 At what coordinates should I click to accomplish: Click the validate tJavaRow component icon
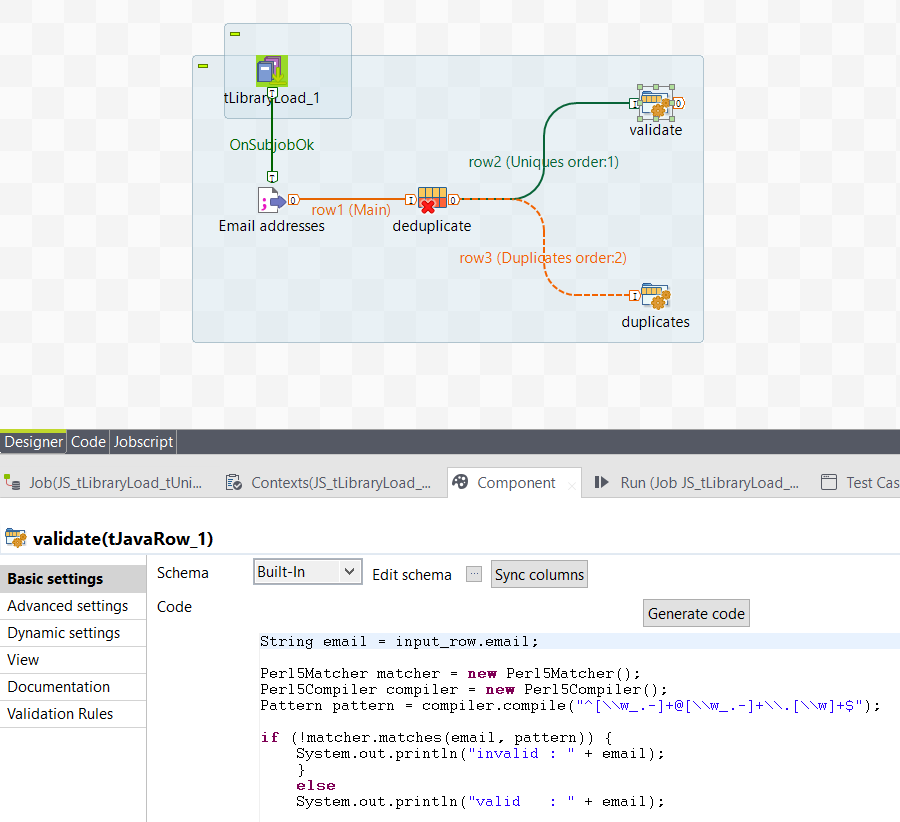655,103
